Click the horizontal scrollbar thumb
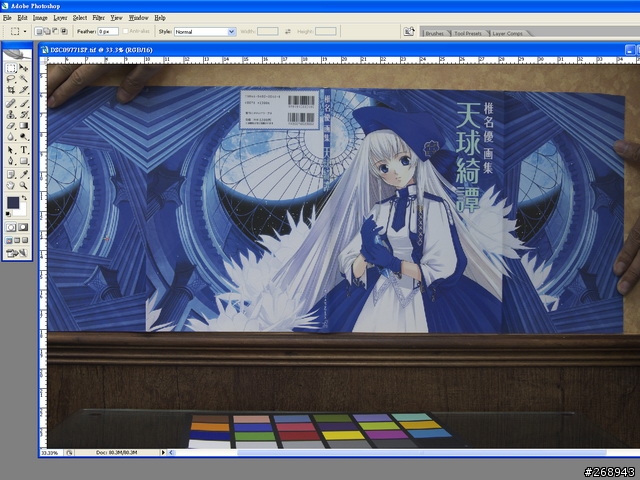 [x=422, y=452]
